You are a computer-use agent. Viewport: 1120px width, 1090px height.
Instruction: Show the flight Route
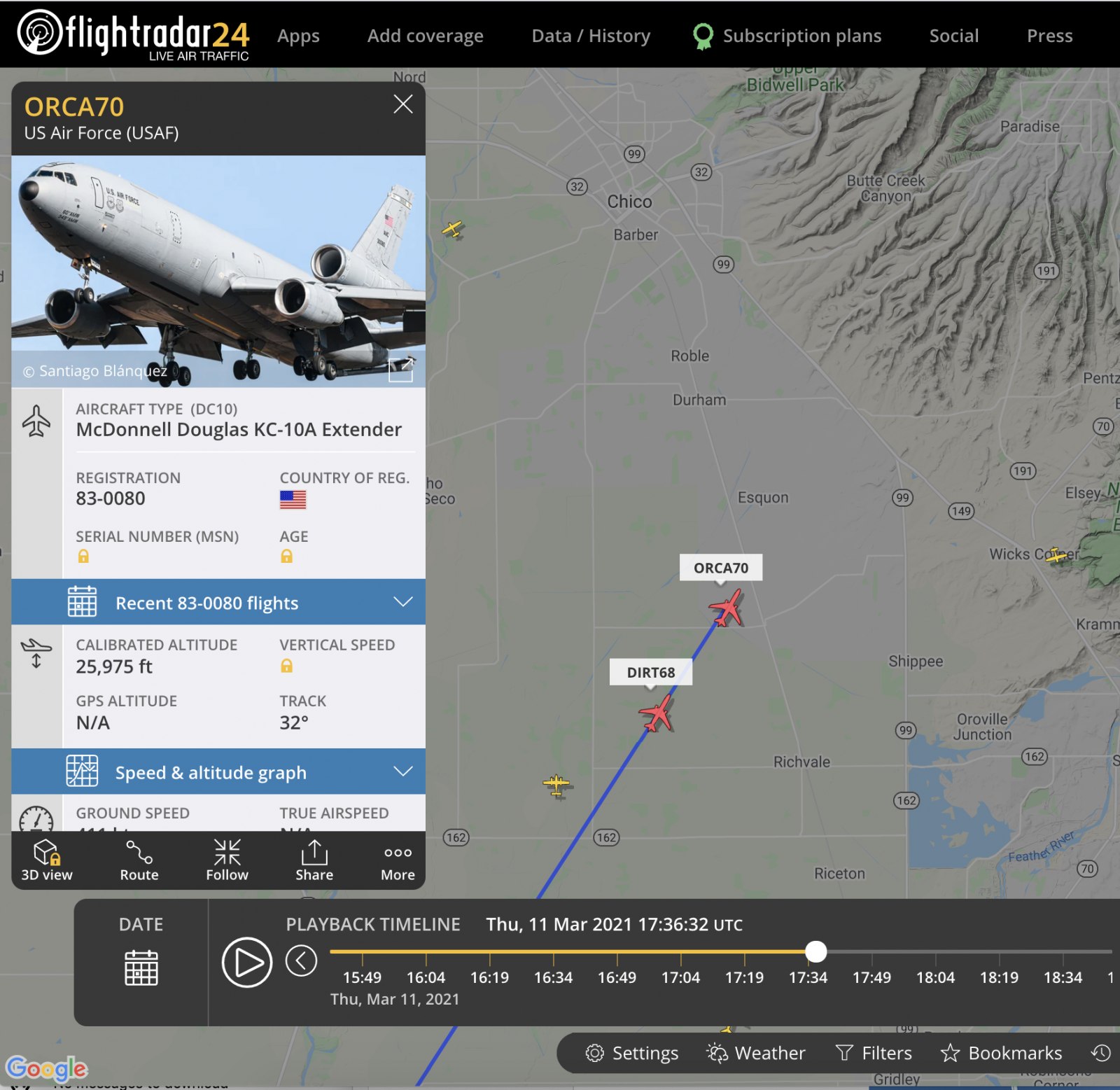tap(139, 860)
